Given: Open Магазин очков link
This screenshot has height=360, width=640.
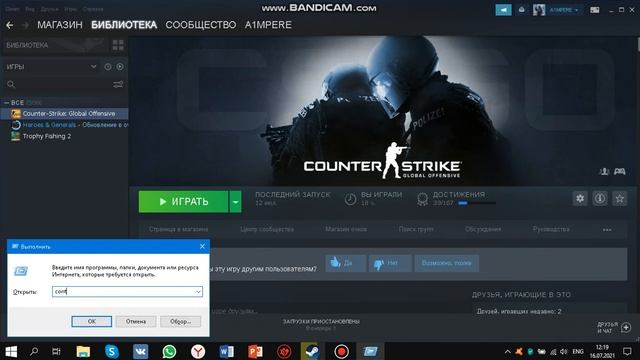Looking at the screenshot, I should [346, 229].
